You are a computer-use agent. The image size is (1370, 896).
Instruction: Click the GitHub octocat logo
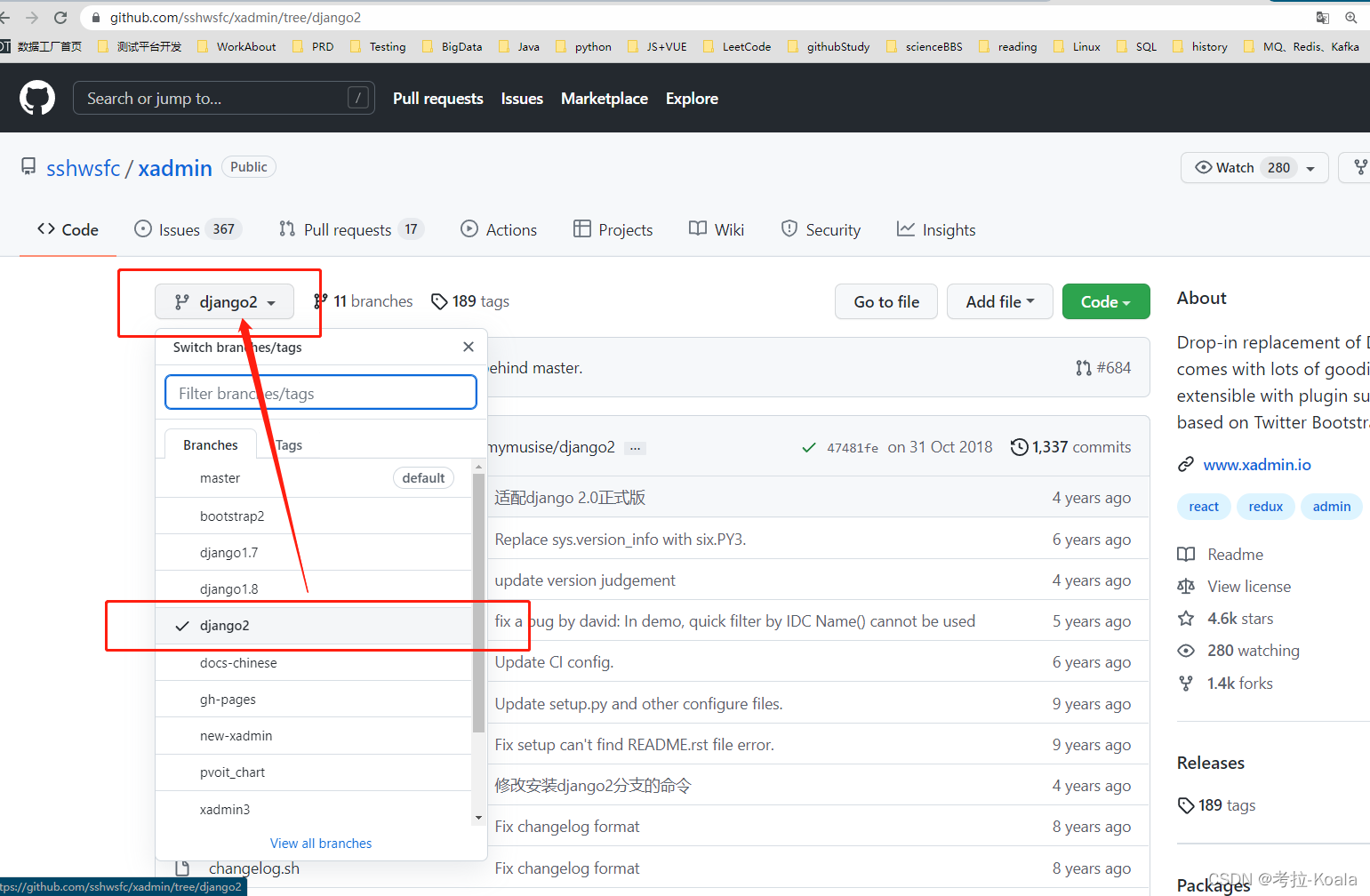point(37,98)
